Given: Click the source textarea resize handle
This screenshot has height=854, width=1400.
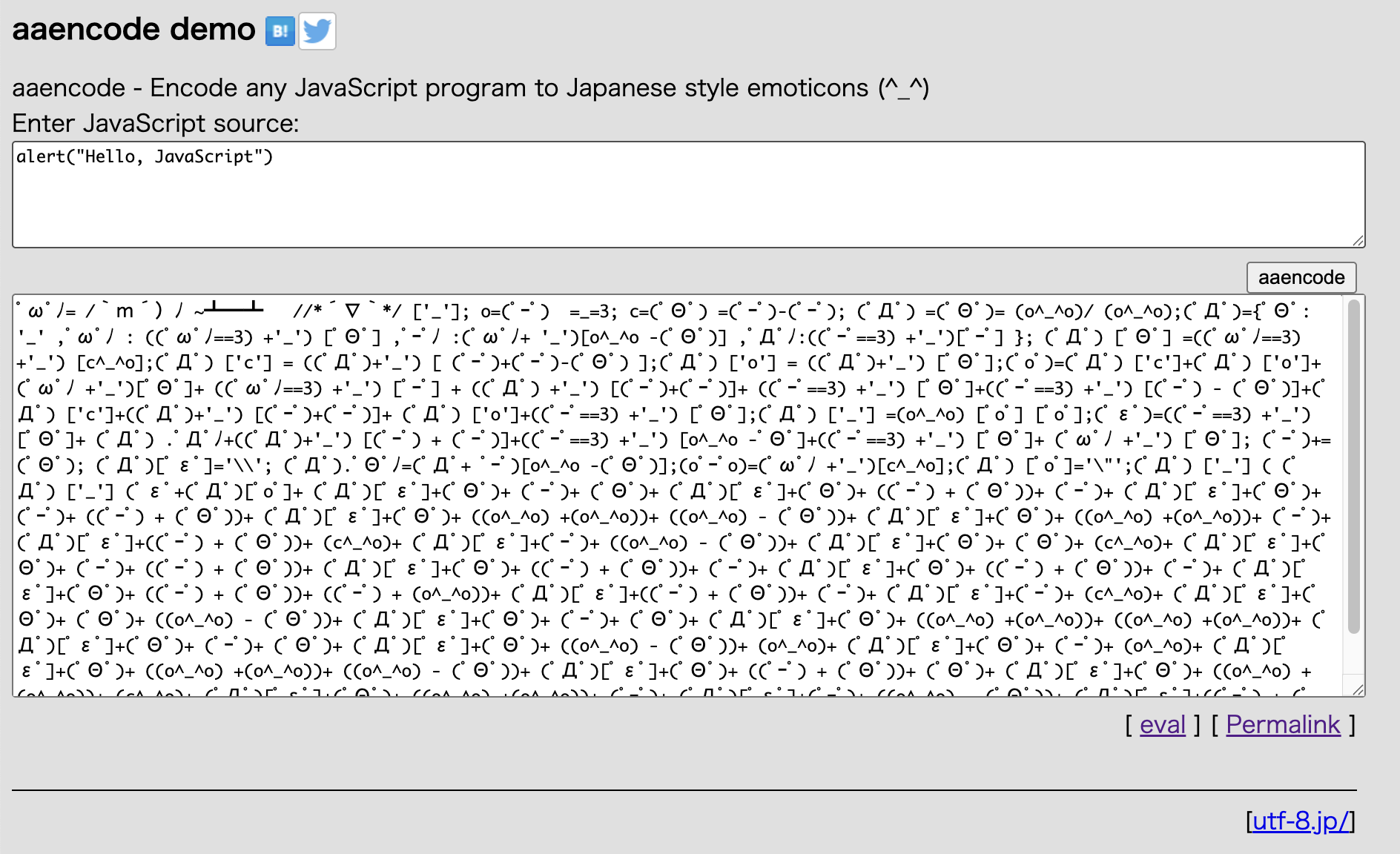Looking at the screenshot, I should point(1358,240).
